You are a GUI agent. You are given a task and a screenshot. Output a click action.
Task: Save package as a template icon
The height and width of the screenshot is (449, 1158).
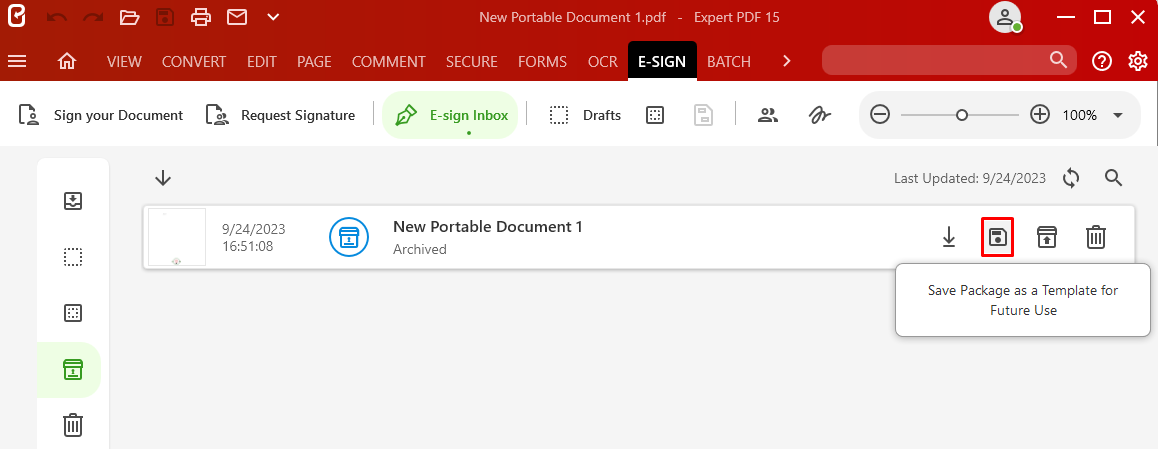tap(998, 237)
